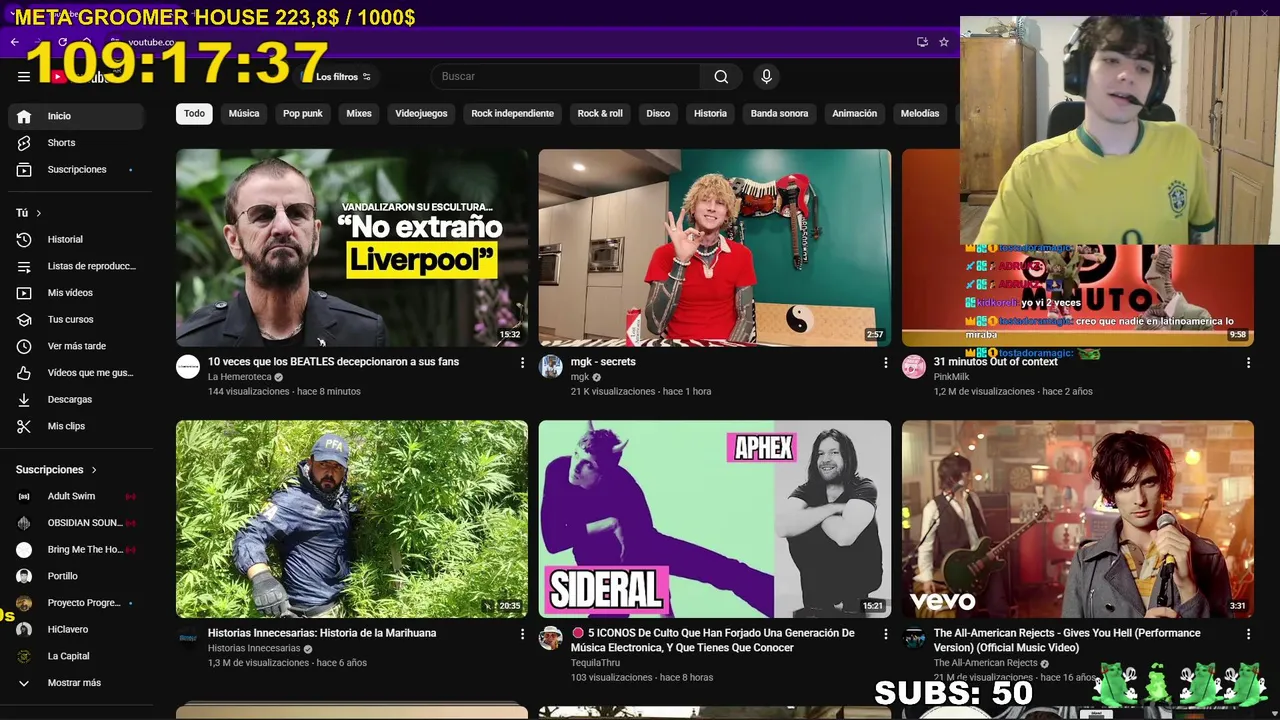Screen dimensions: 1280x720
Task: Click TequilaThru channel avatar
Action: pyautogui.click(x=551, y=638)
